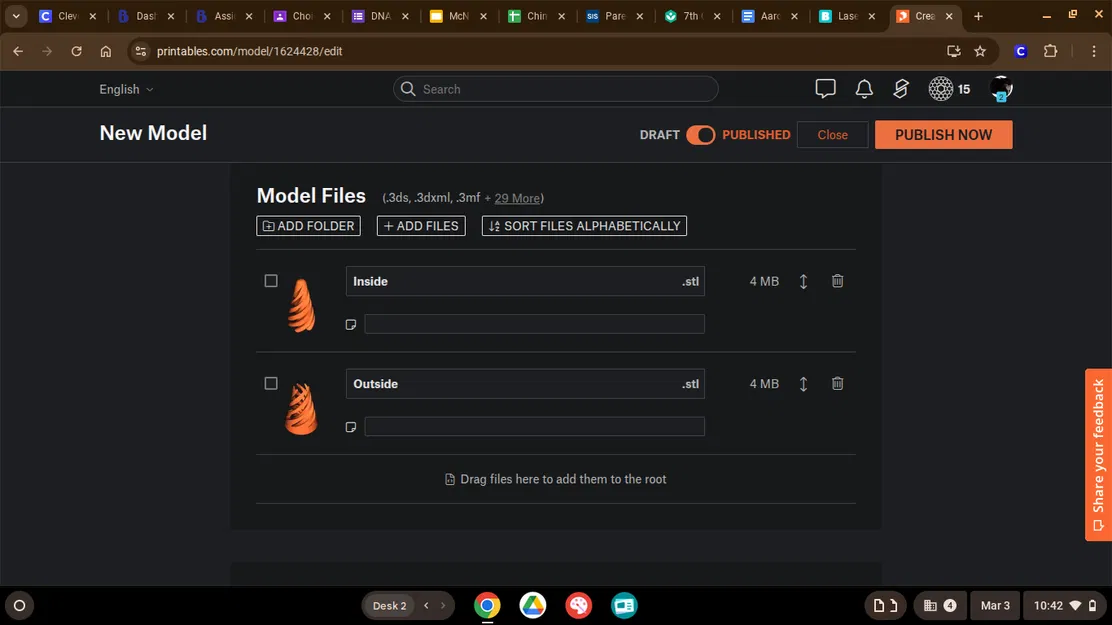Click ADD FOLDER button

(x=308, y=226)
